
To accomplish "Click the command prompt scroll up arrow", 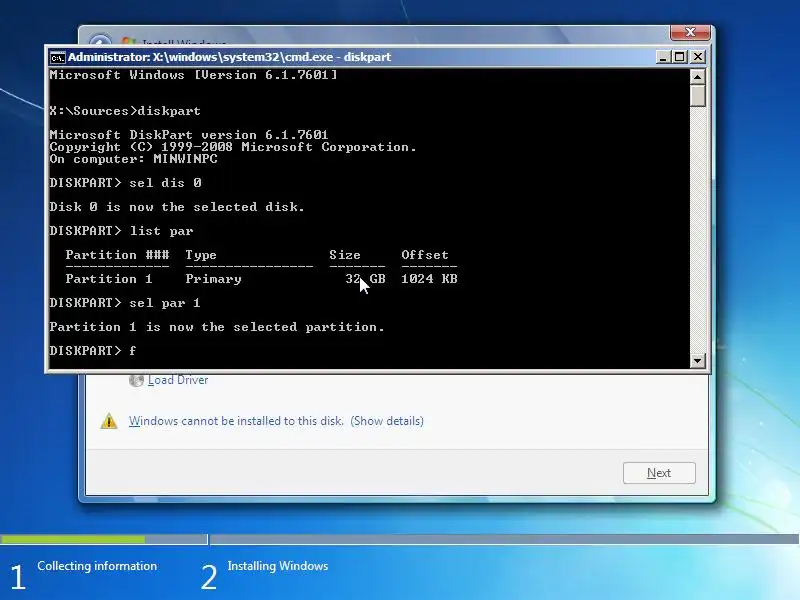I will tap(697, 77).
